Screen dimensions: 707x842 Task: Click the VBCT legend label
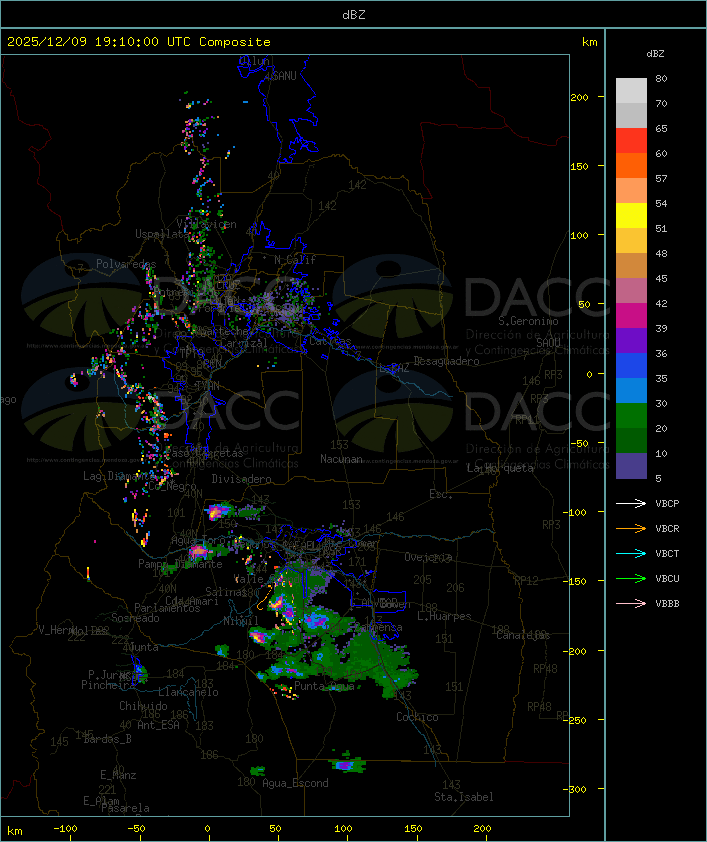click(667, 554)
